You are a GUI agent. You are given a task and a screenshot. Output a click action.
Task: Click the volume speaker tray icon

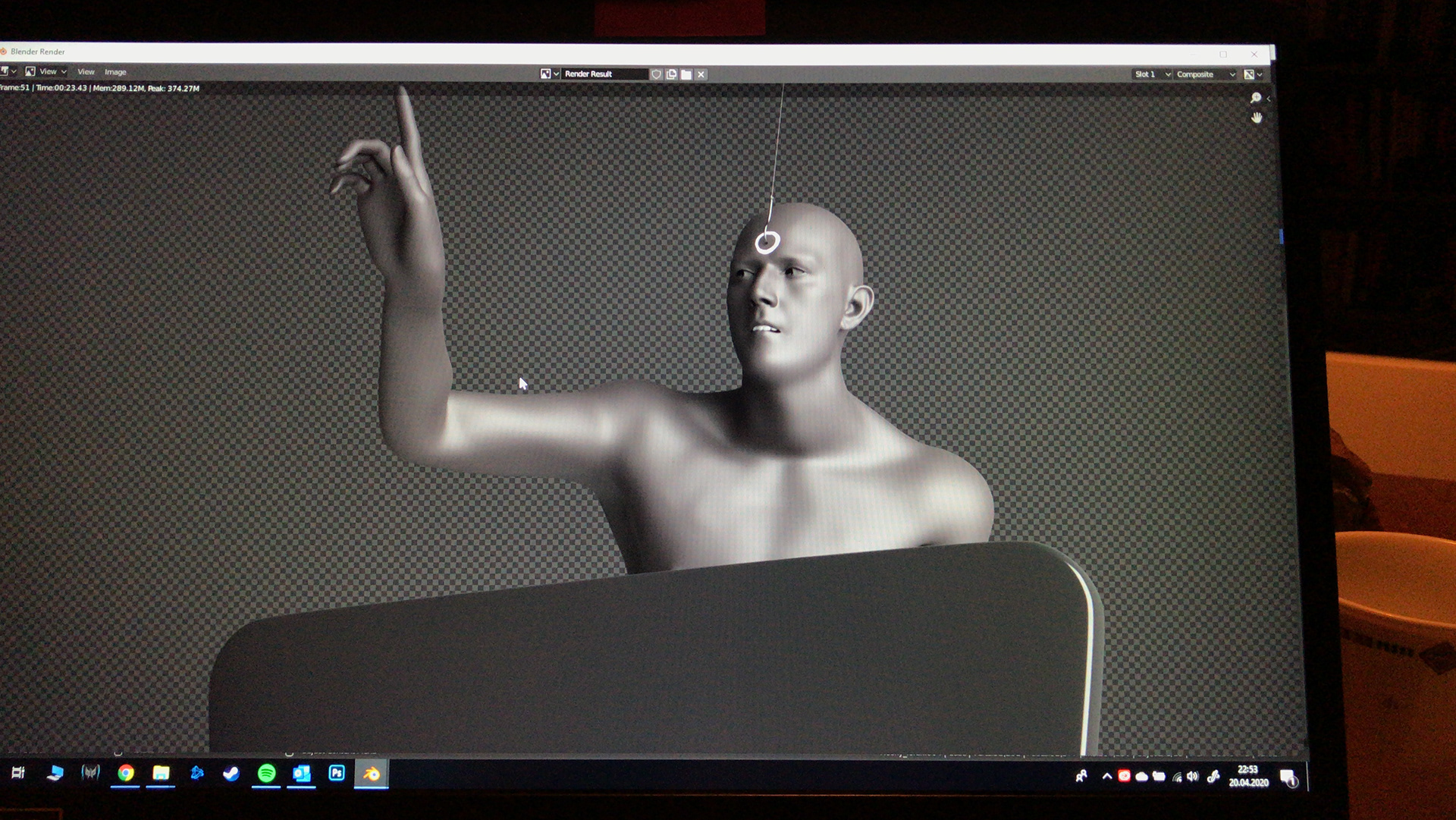[1193, 776]
